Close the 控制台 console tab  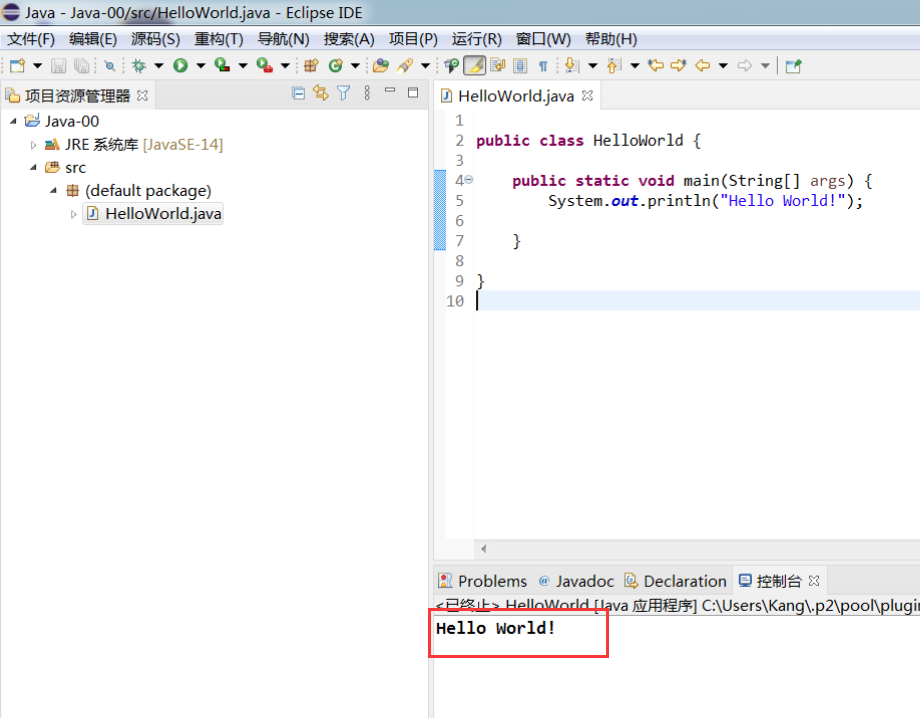[814, 581]
